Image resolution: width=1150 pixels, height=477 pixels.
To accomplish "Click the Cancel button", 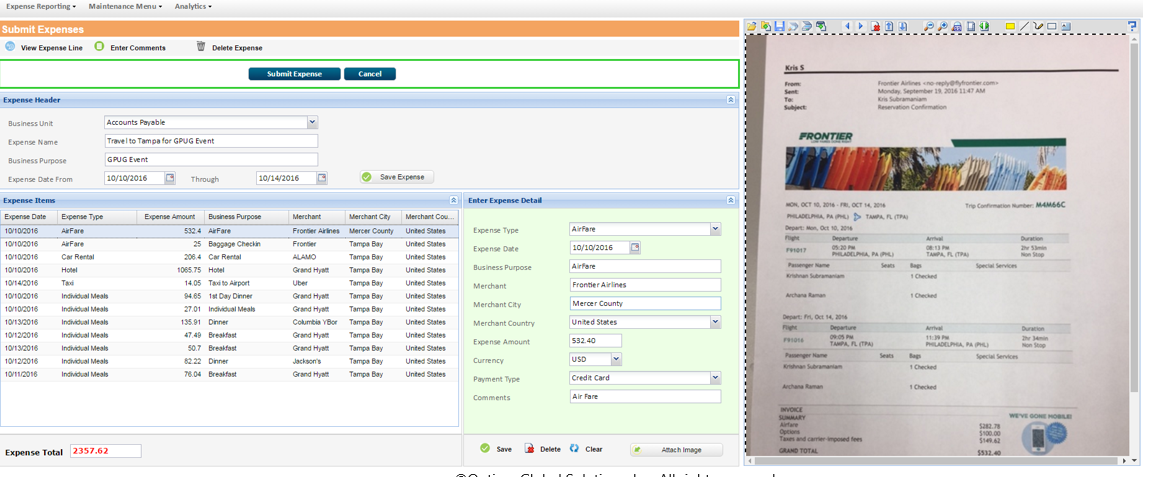I will click(370, 74).
